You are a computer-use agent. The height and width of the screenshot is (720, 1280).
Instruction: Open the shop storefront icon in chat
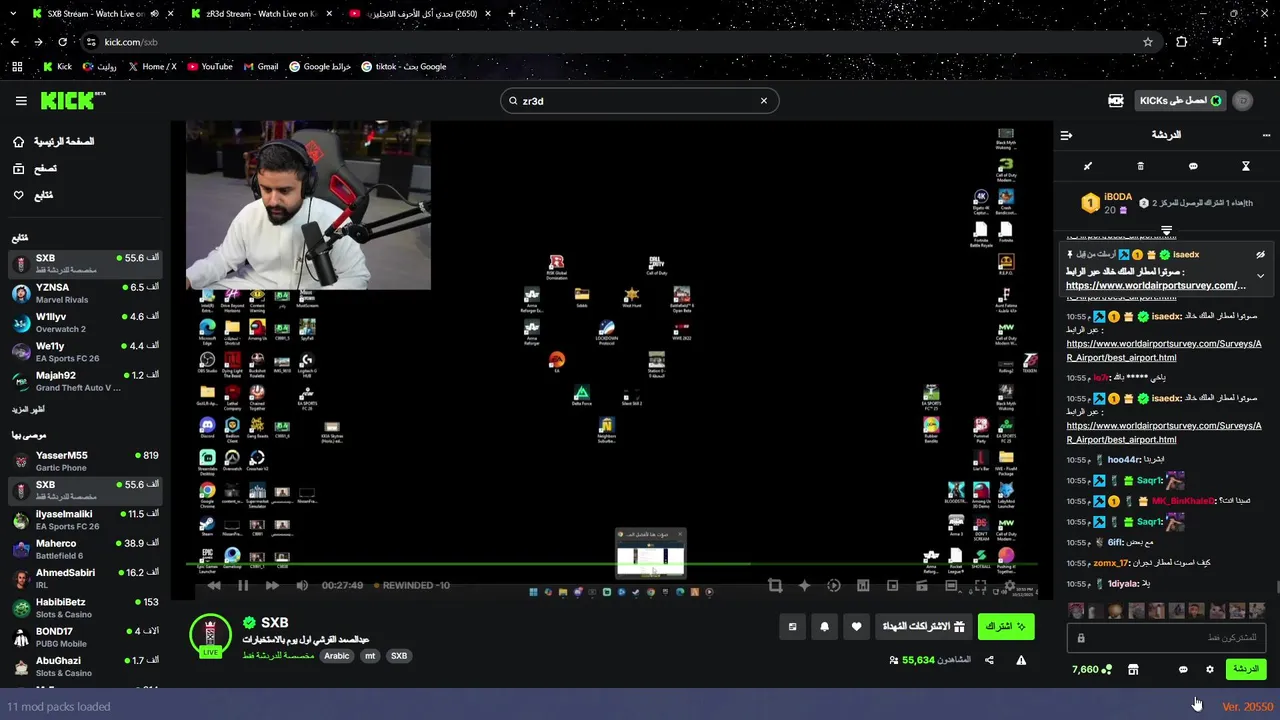pyautogui.click(x=1133, y=670)
